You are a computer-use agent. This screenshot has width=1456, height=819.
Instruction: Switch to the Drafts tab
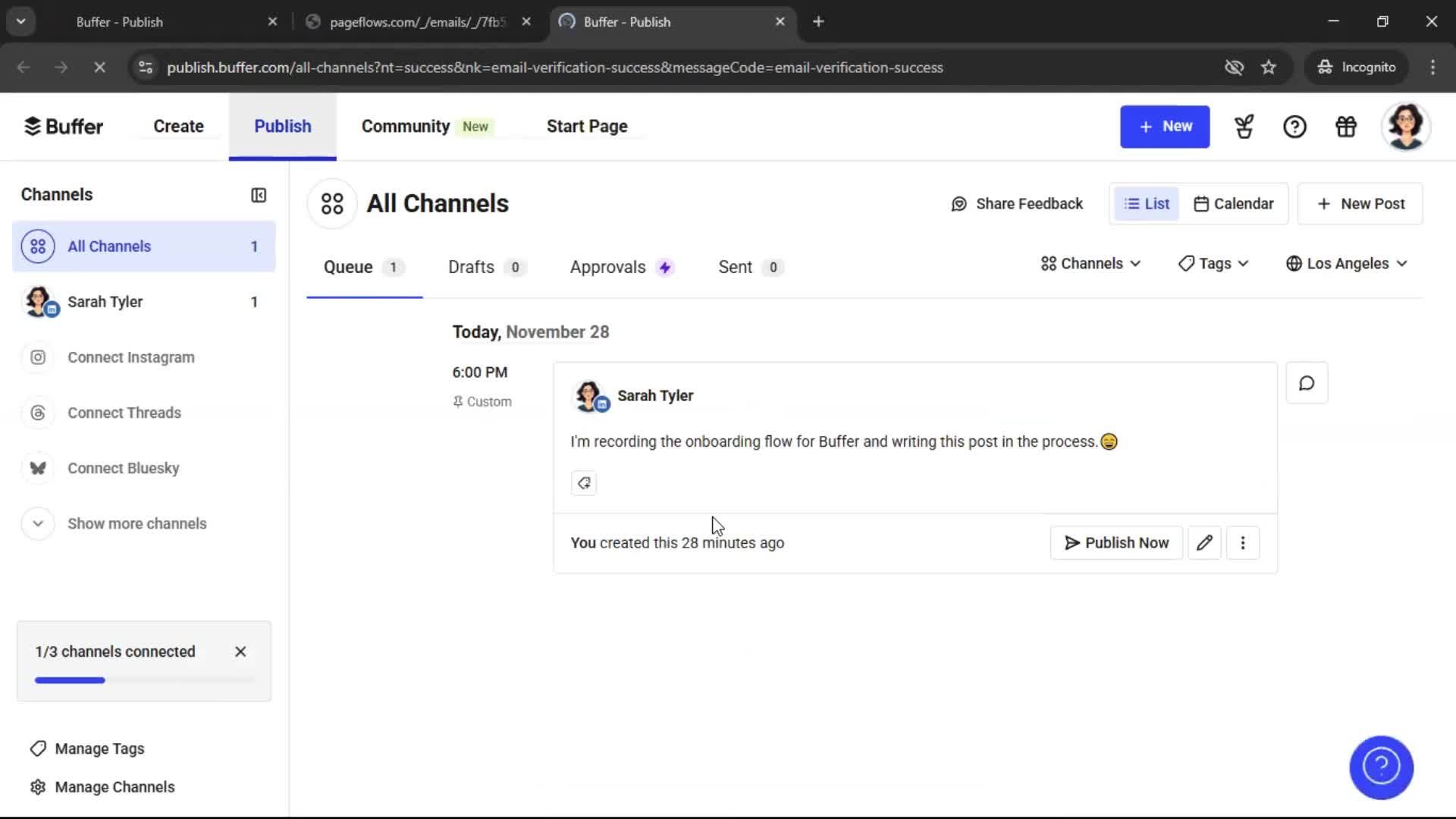pyautogui.click(x=470, y=267)
